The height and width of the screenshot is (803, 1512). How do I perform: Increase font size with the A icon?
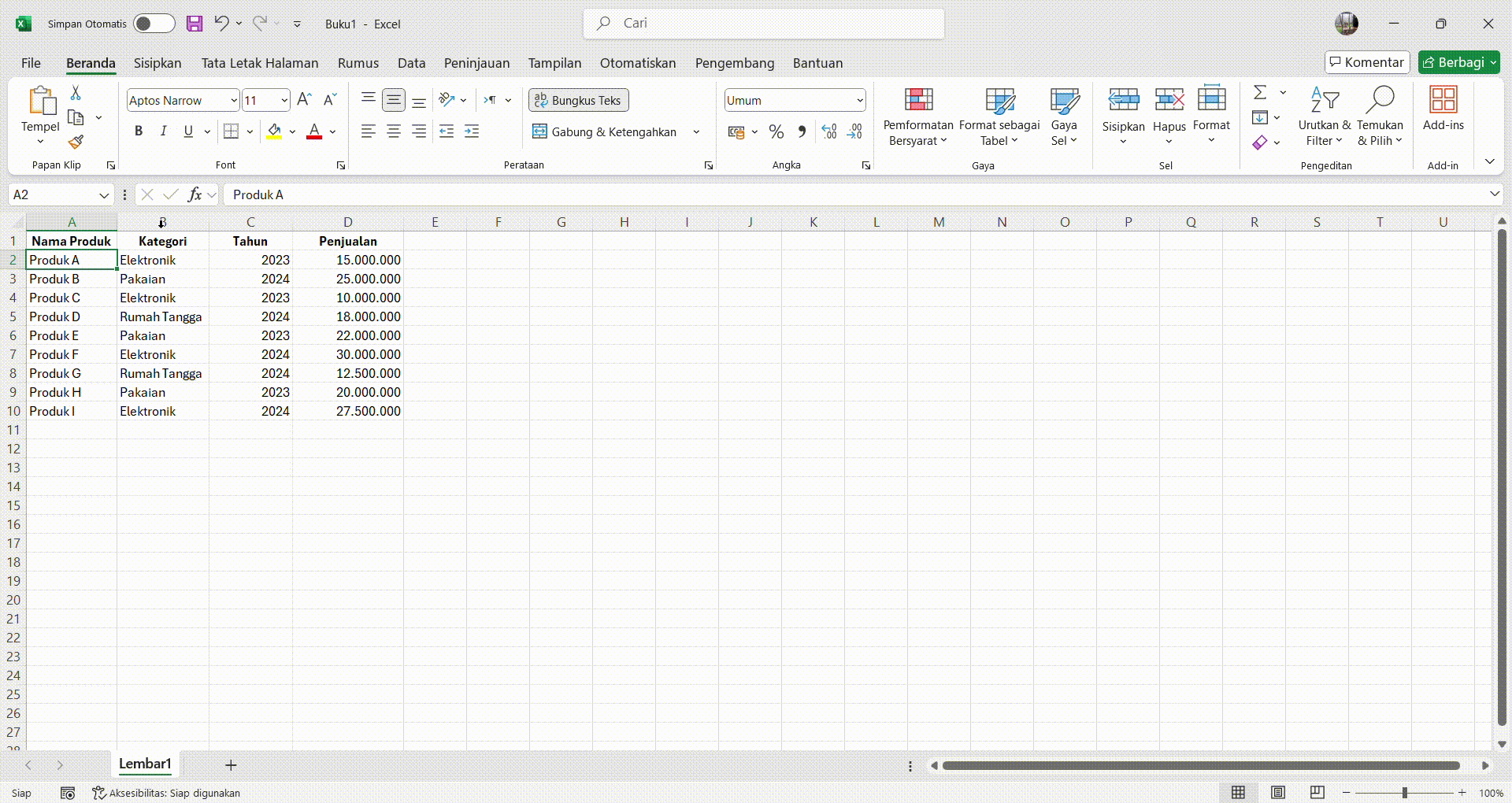[x=305, y=100]
